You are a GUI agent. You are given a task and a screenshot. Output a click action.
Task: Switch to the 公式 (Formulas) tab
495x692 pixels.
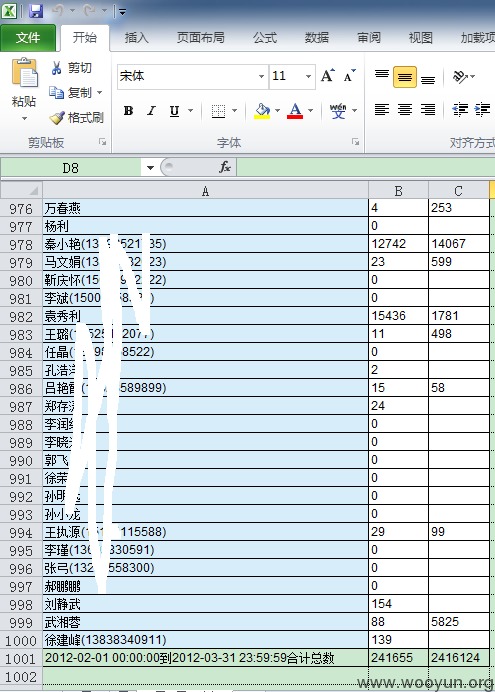point(265,38)
